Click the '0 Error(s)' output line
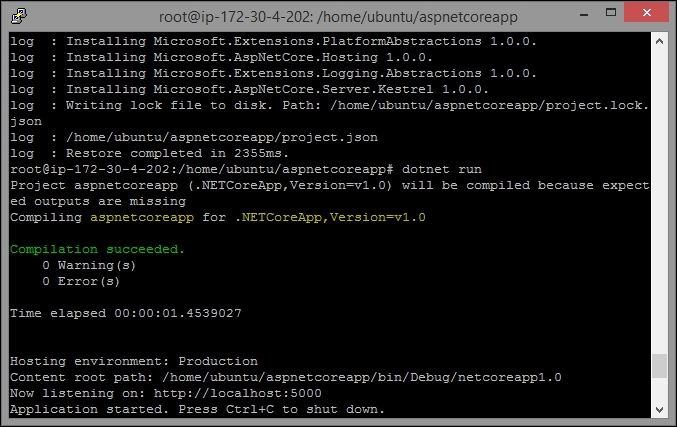The height and width of the screenshot is (427, 677). [81, 282]
